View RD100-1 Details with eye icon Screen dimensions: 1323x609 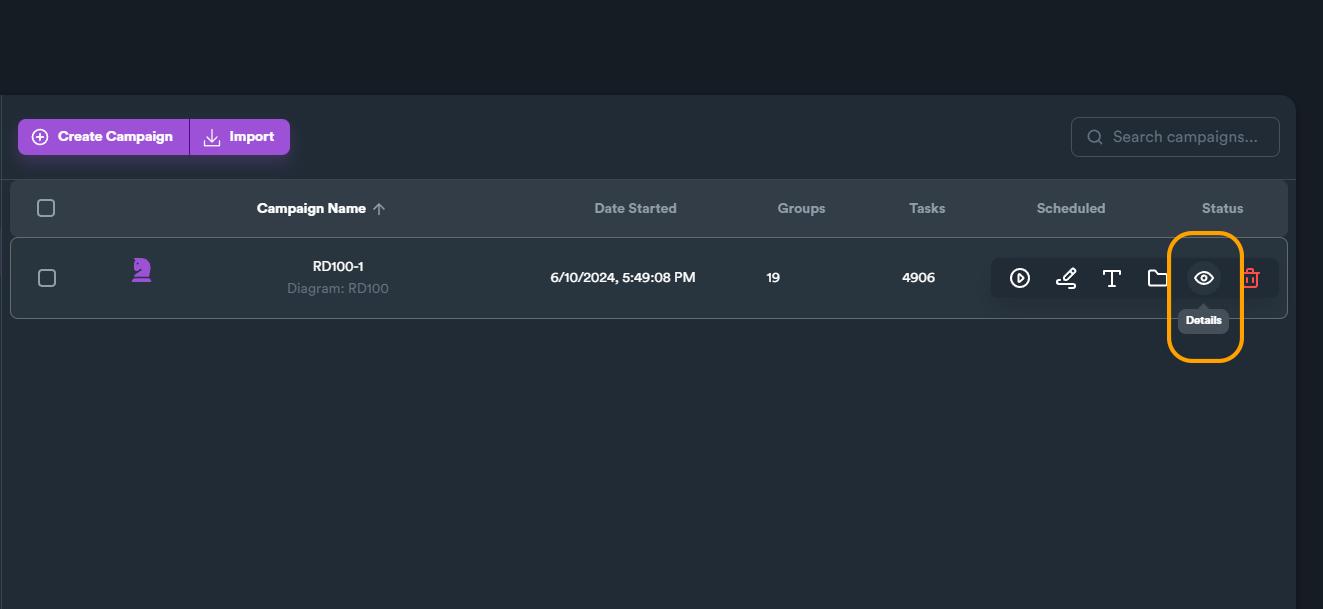coord(1204,278)
